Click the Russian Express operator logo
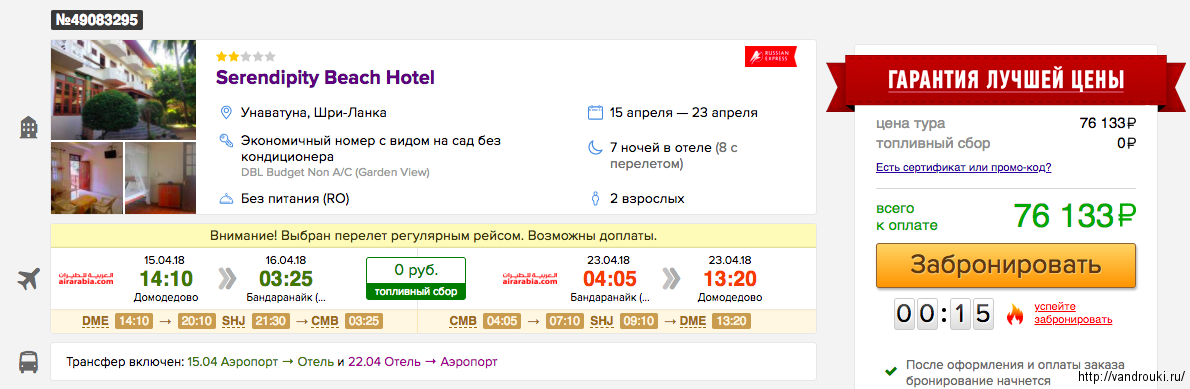 point(770,56)
